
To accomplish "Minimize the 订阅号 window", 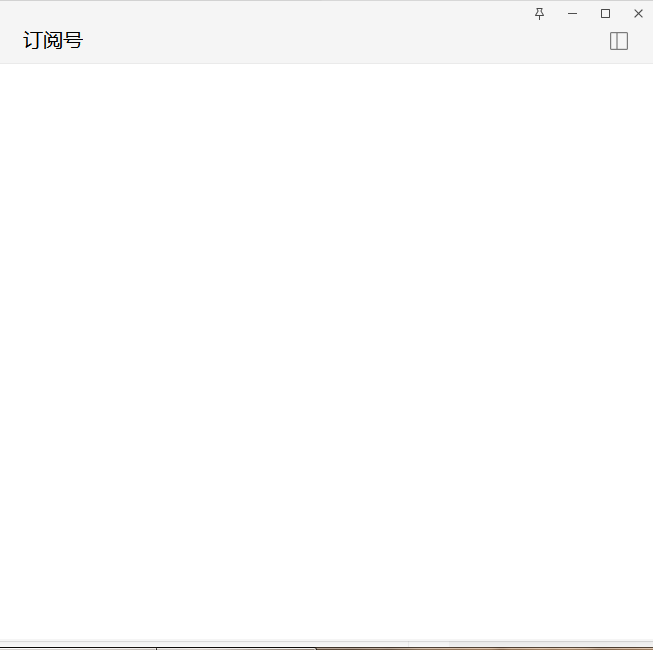I will 572,14.
